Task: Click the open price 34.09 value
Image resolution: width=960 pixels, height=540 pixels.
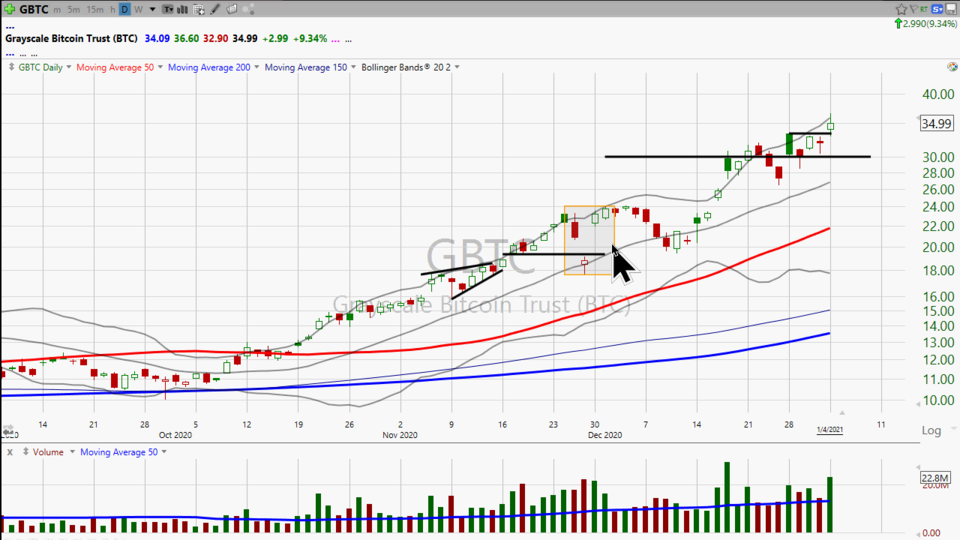Action: 157,39
